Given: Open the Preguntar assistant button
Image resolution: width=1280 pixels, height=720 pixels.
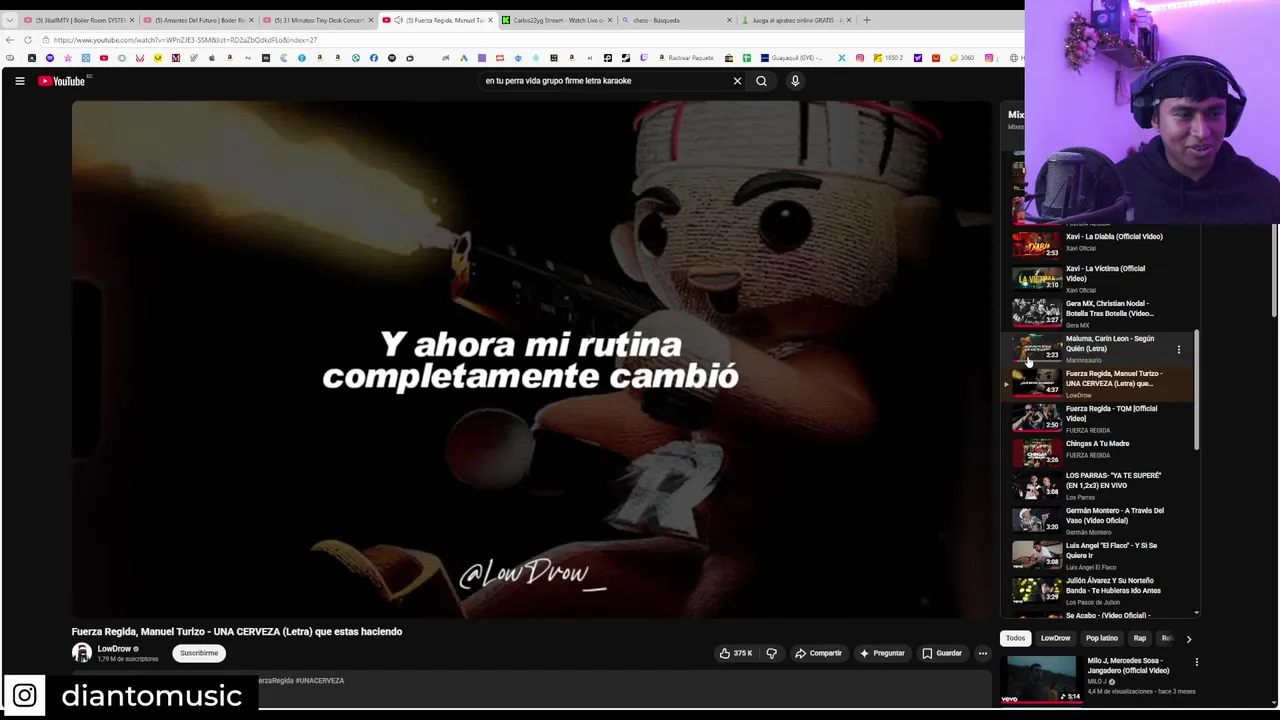Looking at the screenshot, I should [882, 653].
